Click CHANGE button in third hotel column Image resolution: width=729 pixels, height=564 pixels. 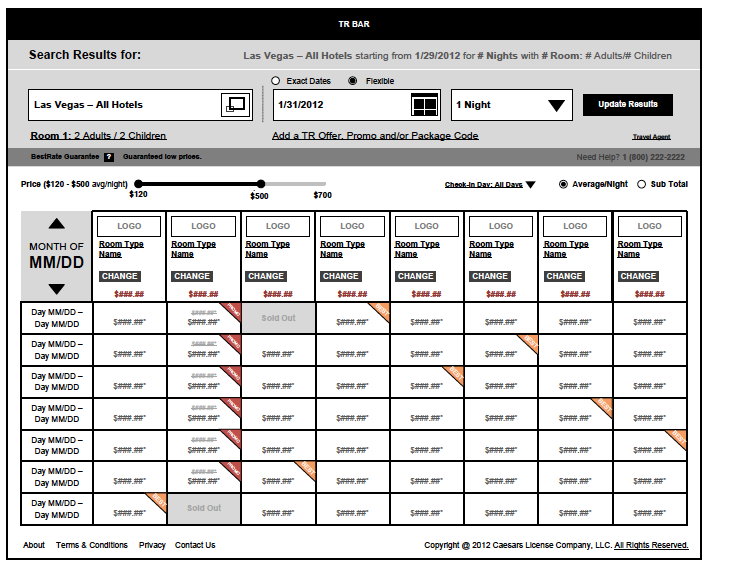pos(266,276)
